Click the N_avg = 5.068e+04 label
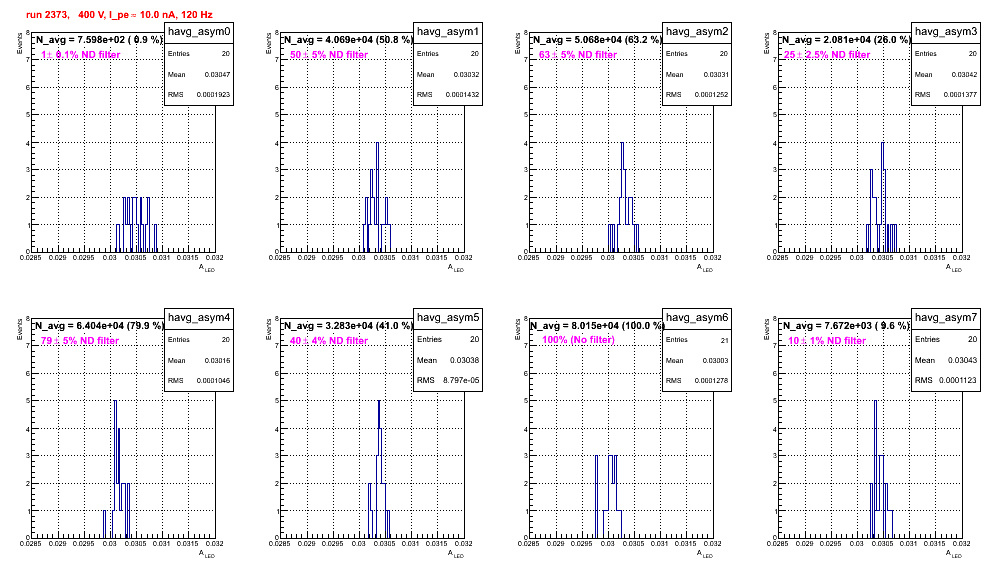 coord(596,40)
